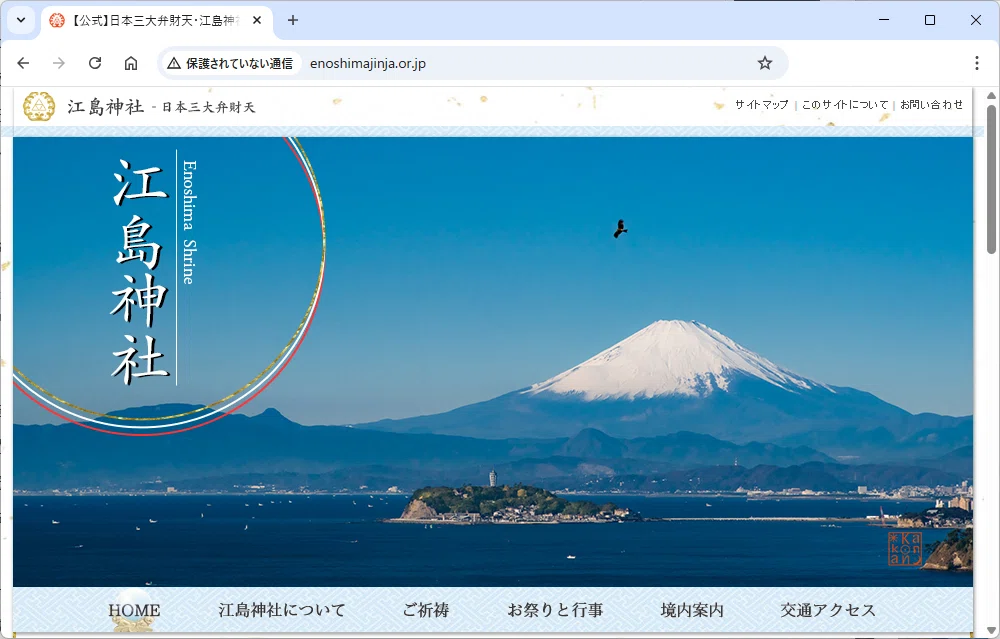Select HOME in the navigation menu
1000x639 pixels.
click(134, 610)
